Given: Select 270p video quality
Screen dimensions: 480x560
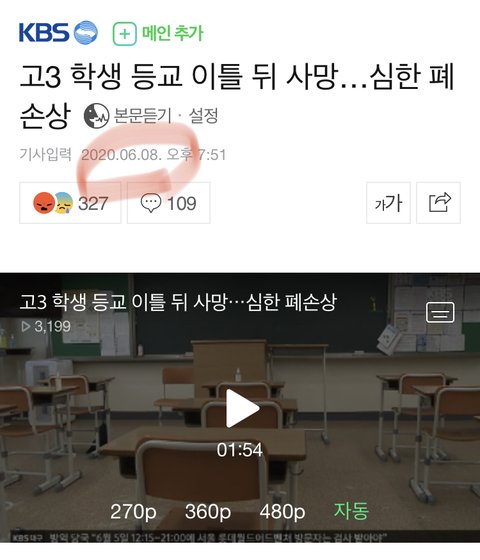Looking at the screenshot, I should tap(133, 511).
